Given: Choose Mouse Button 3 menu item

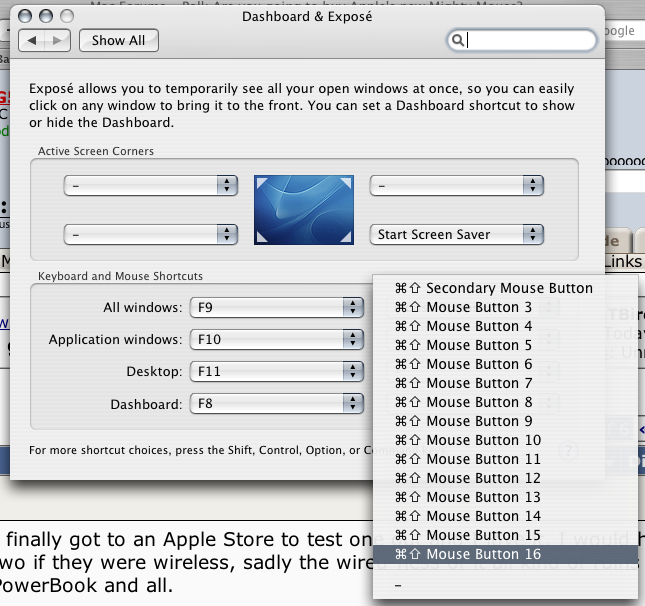Looking at the screenshot, I should click(506, 307).
